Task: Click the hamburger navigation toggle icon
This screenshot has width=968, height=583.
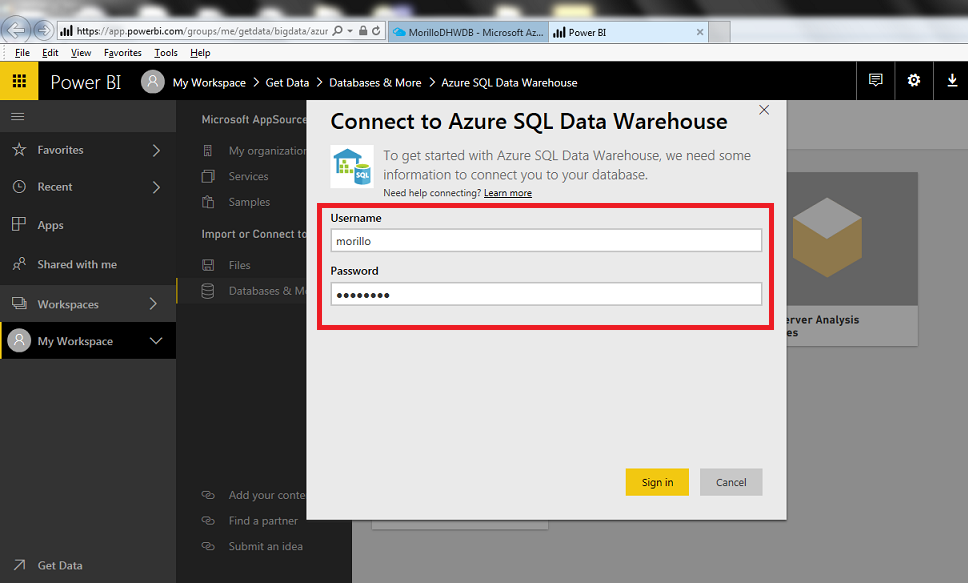Action: click(x=18, y=117)
